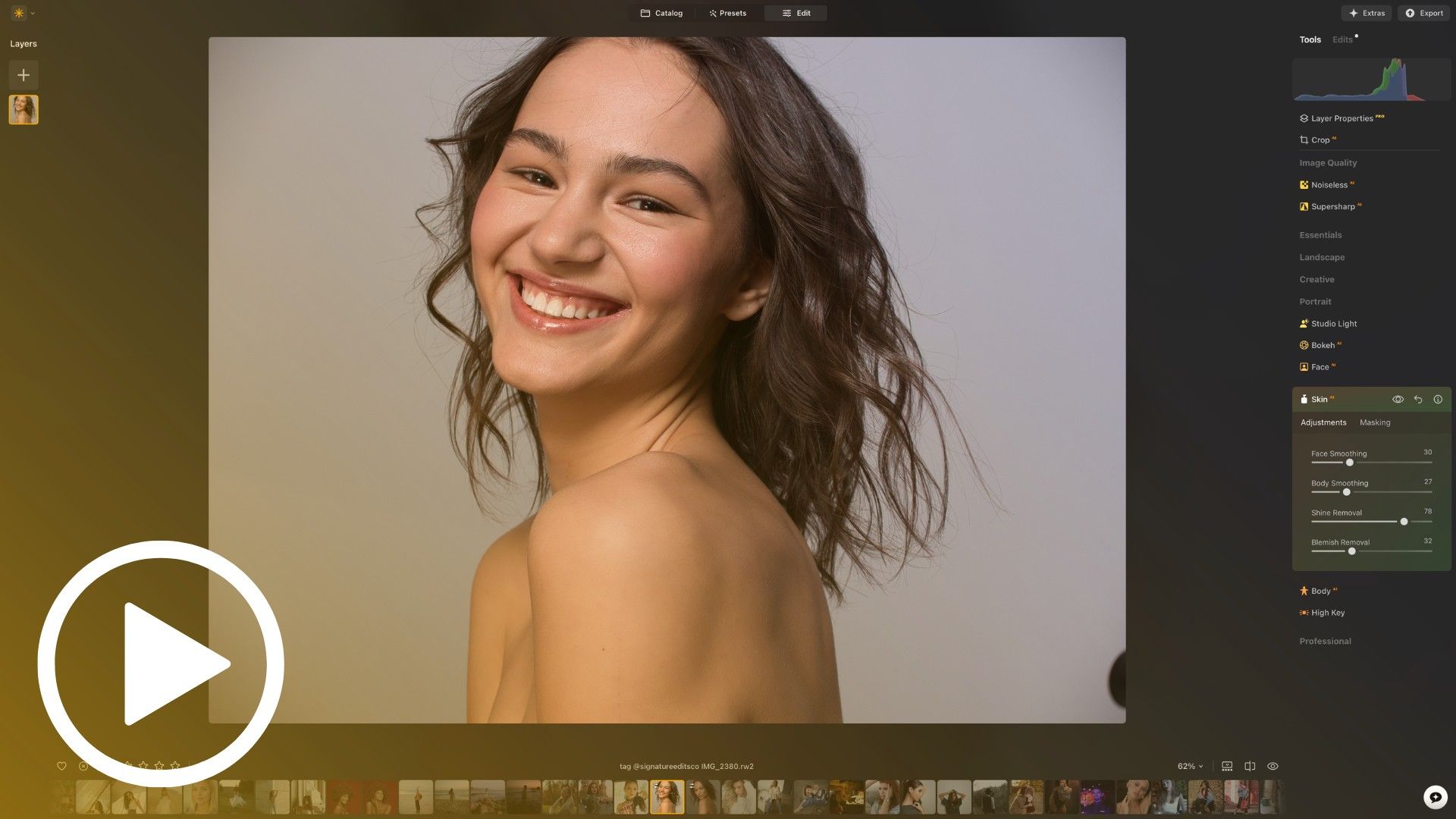1456x819 pixels.
Task: Open Supersharp tool
Action: pyautogui.click(x=1332, y=207)
